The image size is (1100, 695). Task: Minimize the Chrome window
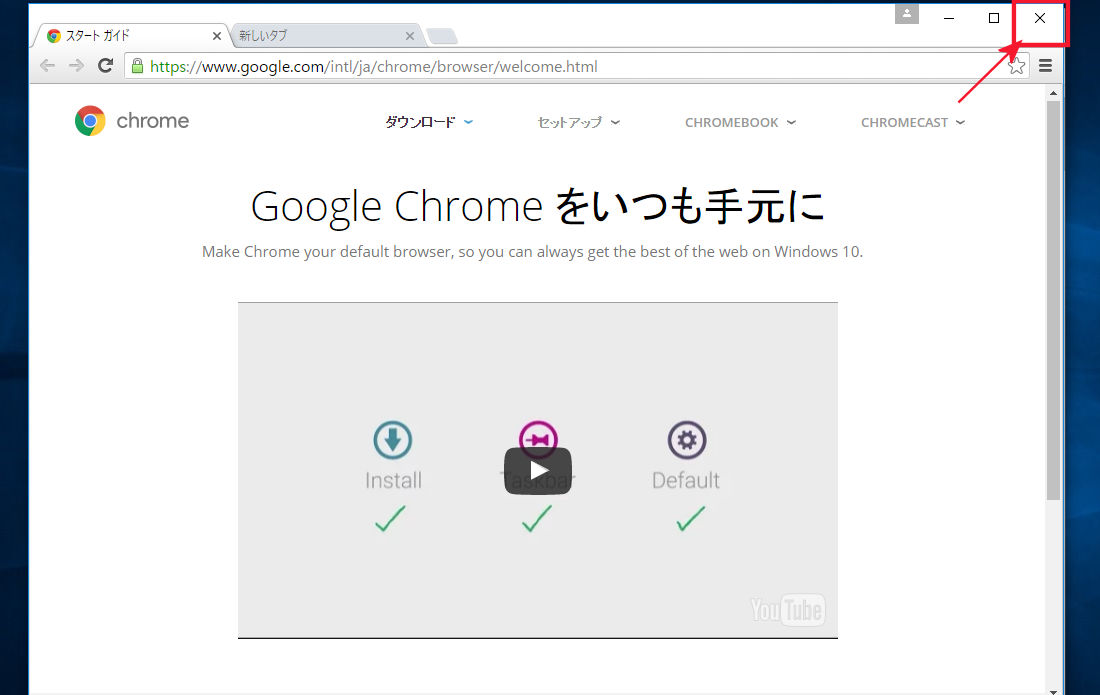949,18
